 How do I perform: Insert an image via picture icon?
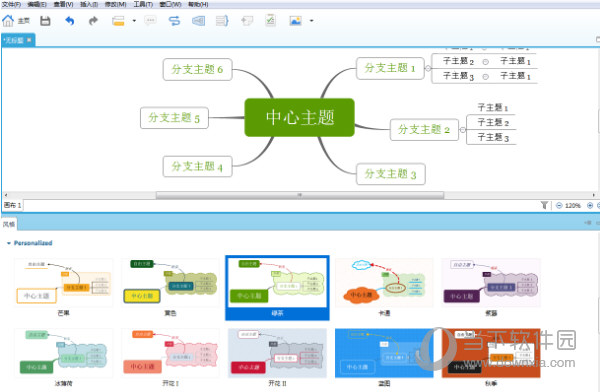point(295,21)
